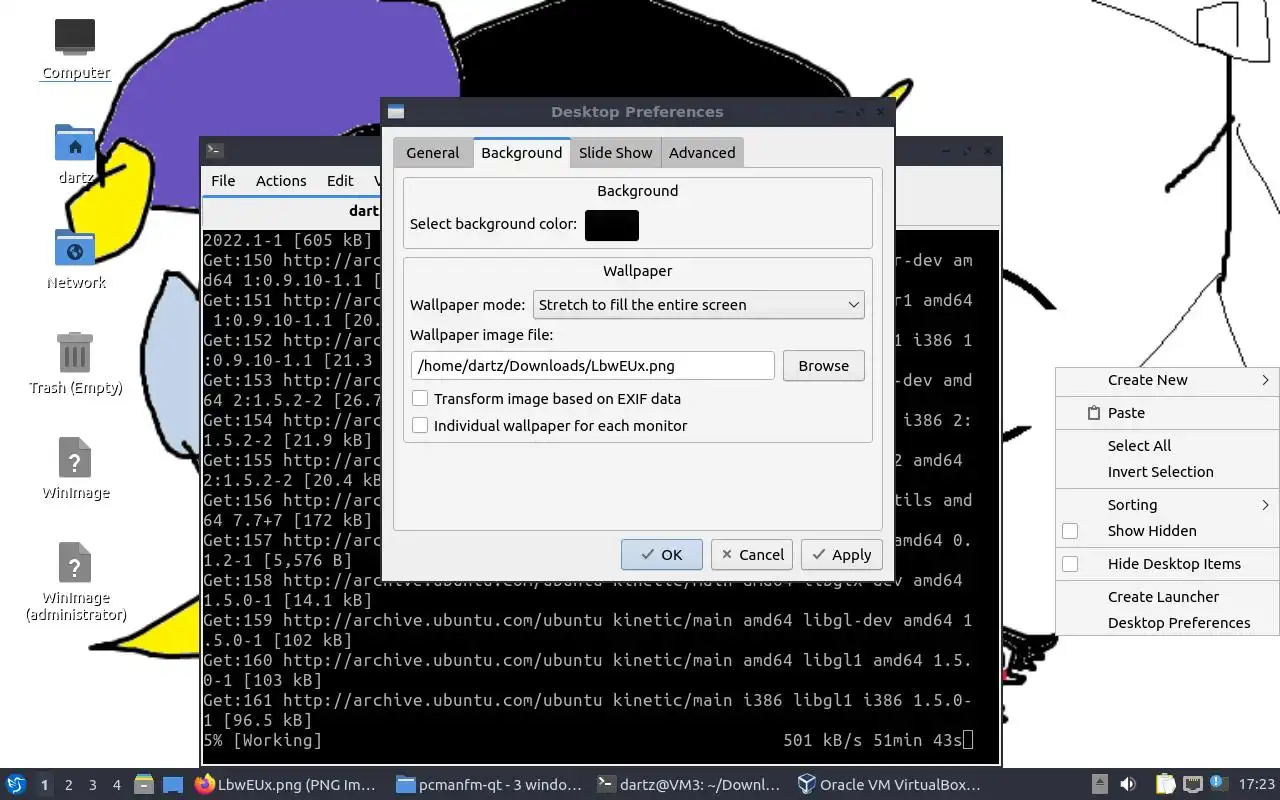Expand the Sorting submenu
1280x800 pixels.
pyautogui.click(x=1168, y=505)
